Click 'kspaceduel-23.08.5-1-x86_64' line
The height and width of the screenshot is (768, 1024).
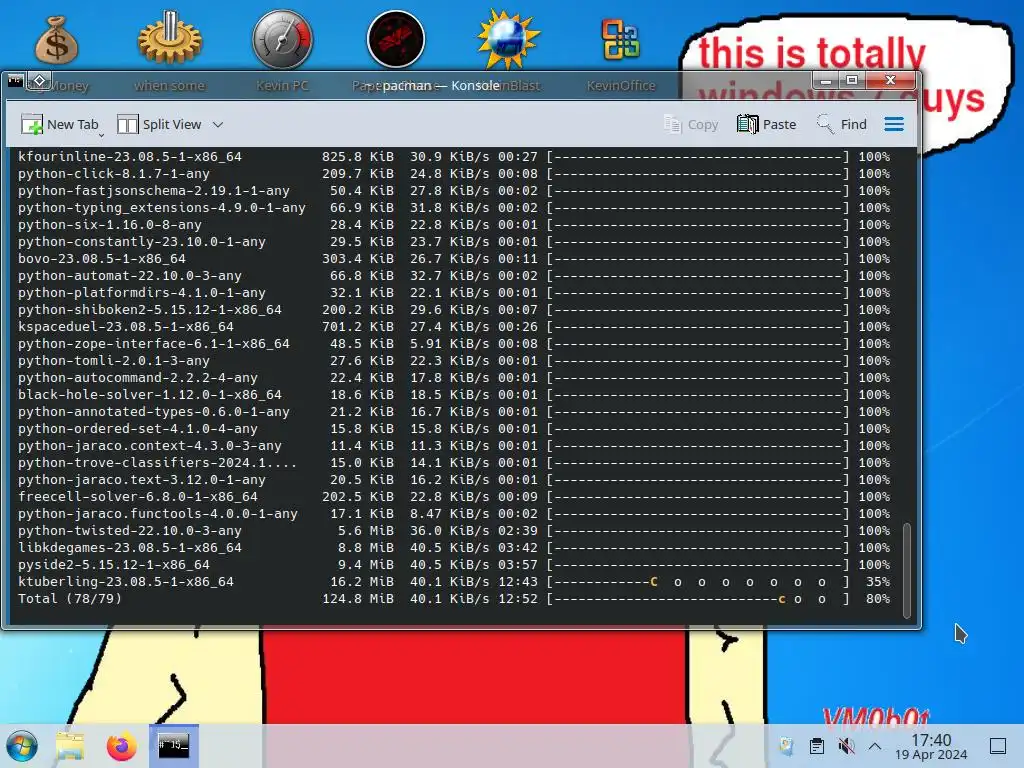[x=125, y=327]
